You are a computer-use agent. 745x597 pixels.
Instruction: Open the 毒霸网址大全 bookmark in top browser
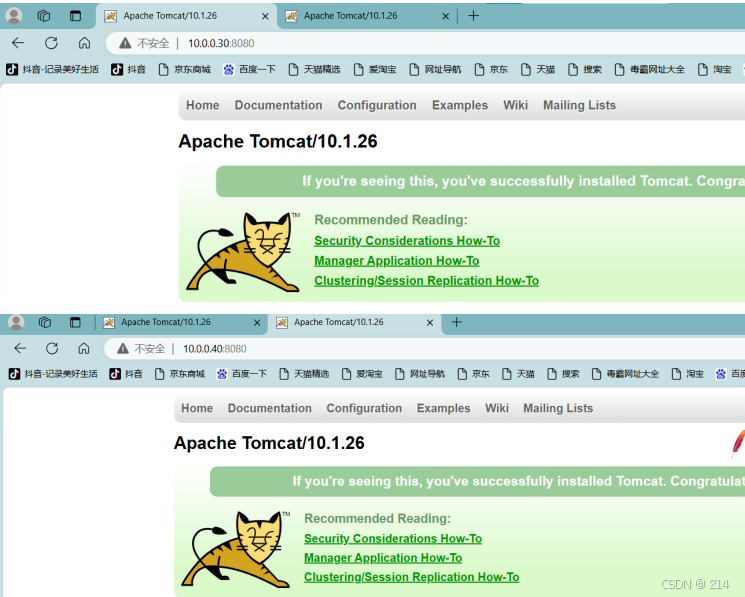(649, 69)
